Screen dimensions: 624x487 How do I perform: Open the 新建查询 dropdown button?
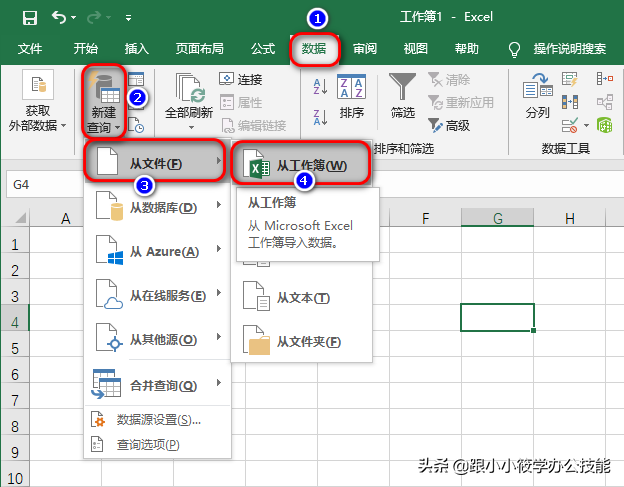coord(104,102)
